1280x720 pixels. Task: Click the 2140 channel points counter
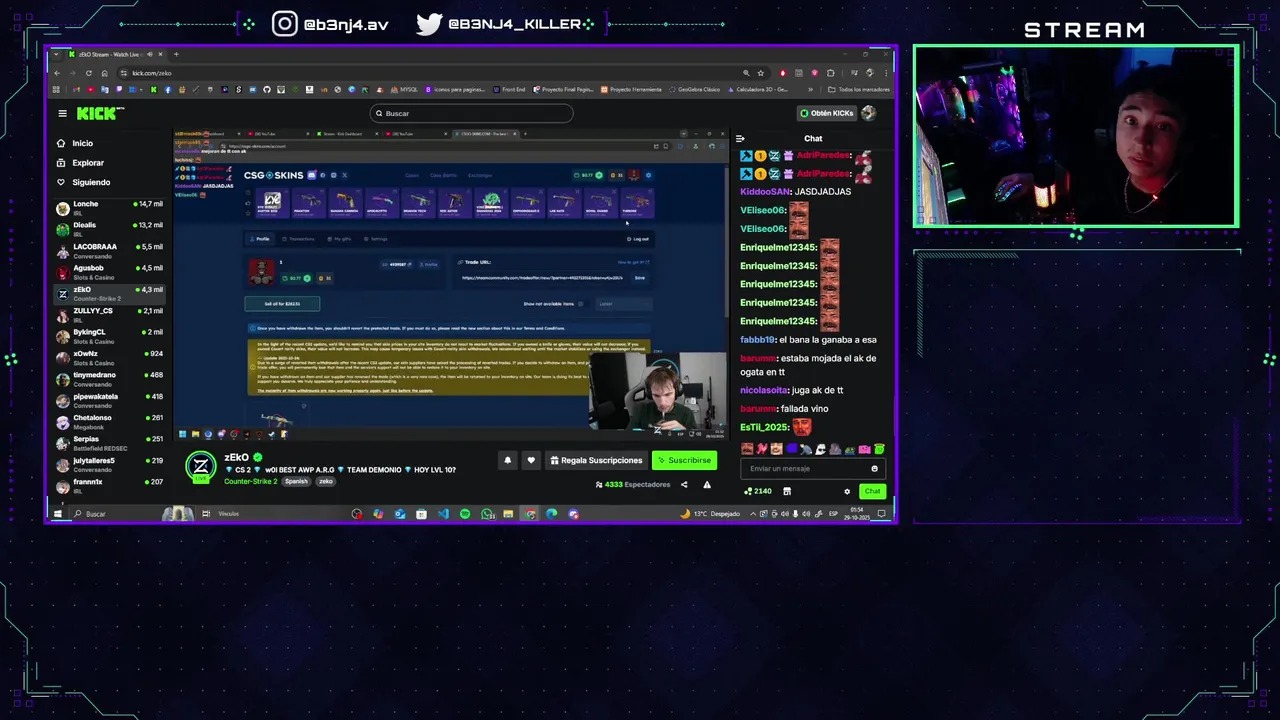[757, 491]
